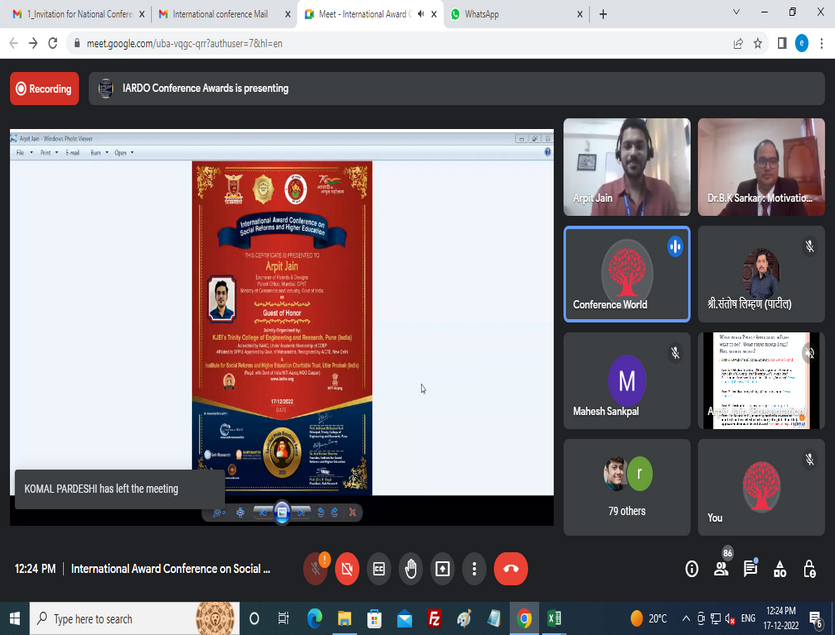Open the 79 others participants tile

(x=627, y=487)
